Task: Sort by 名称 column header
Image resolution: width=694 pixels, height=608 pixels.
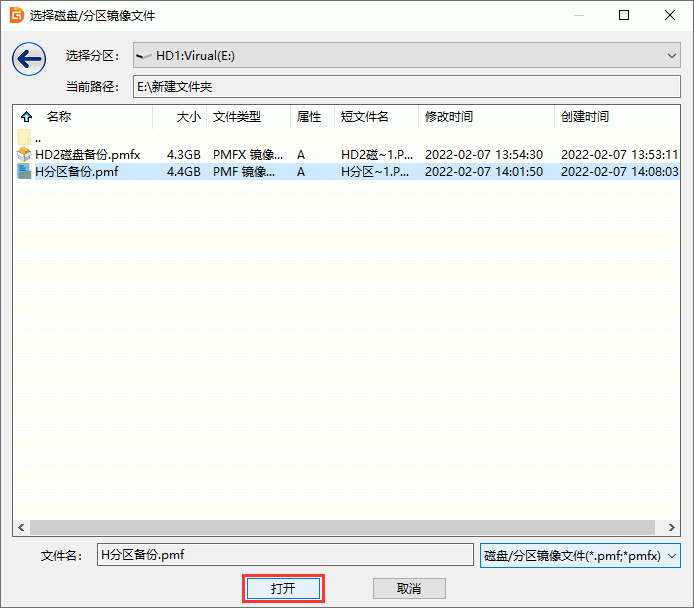Action: [x=59, y=117]
